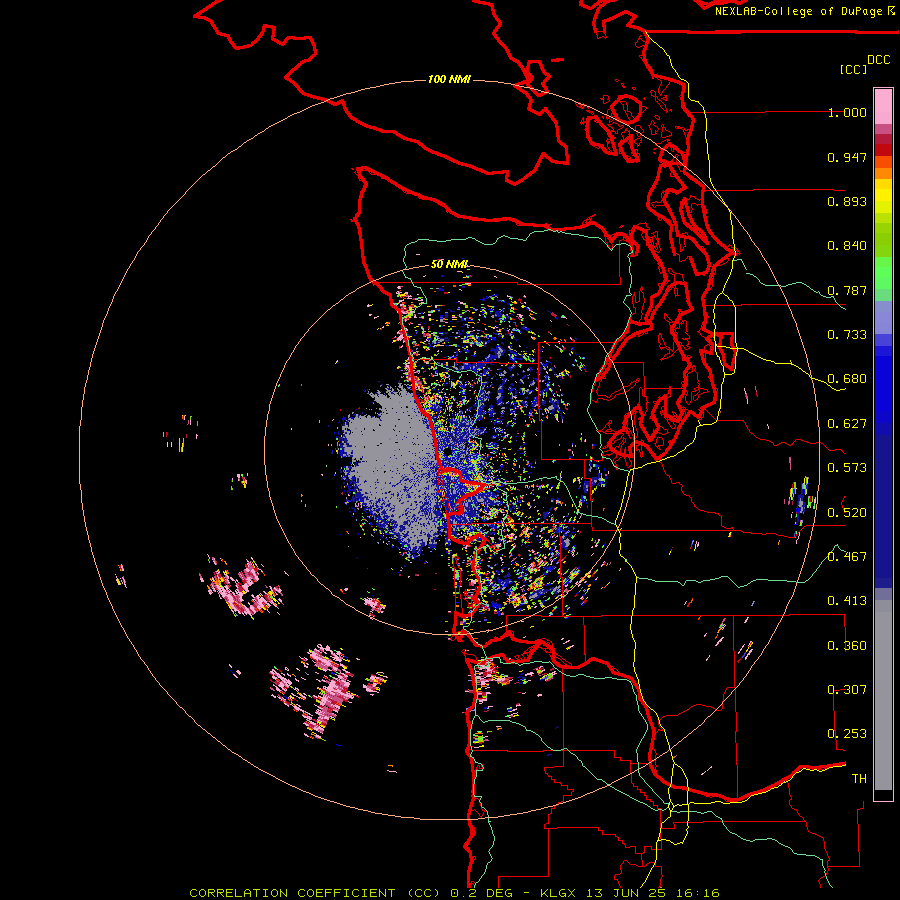Click the 13 JUN 25 16:16 timestamp

(x=653, y=893)
